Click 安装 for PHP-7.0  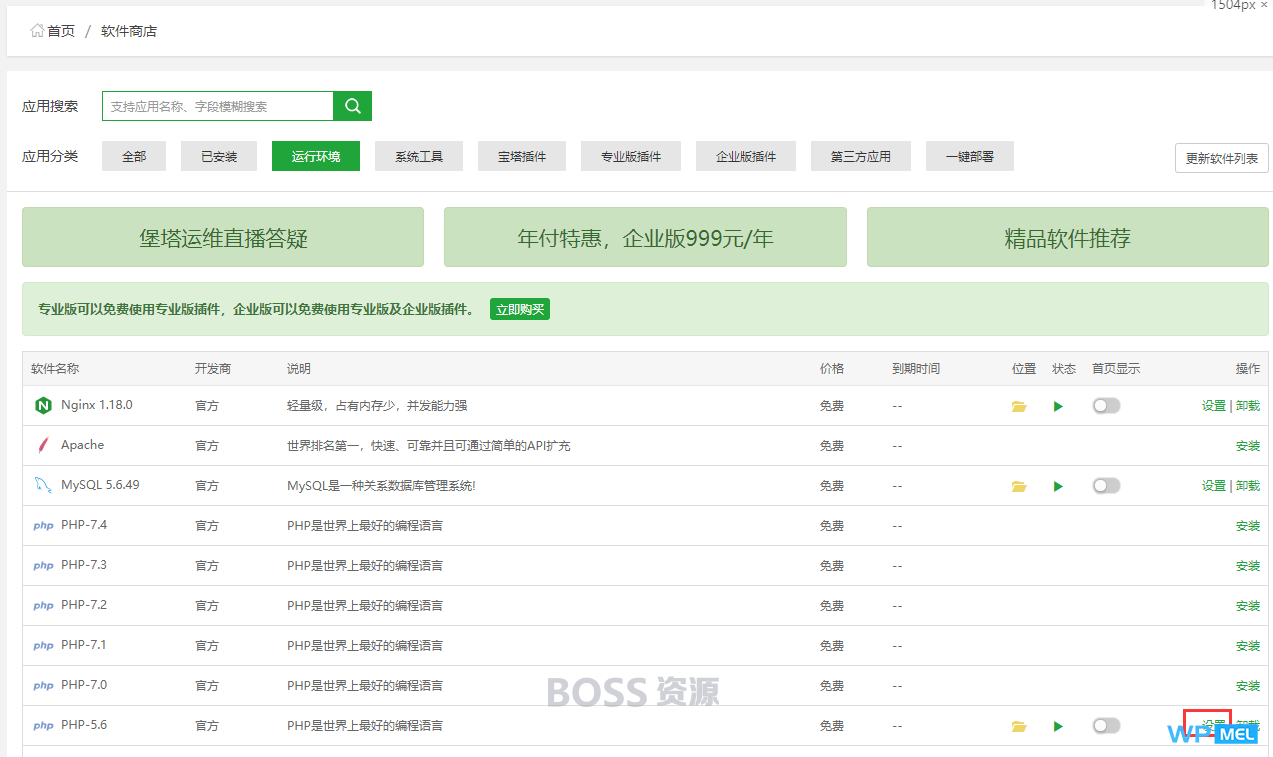tap(1248, 686)
